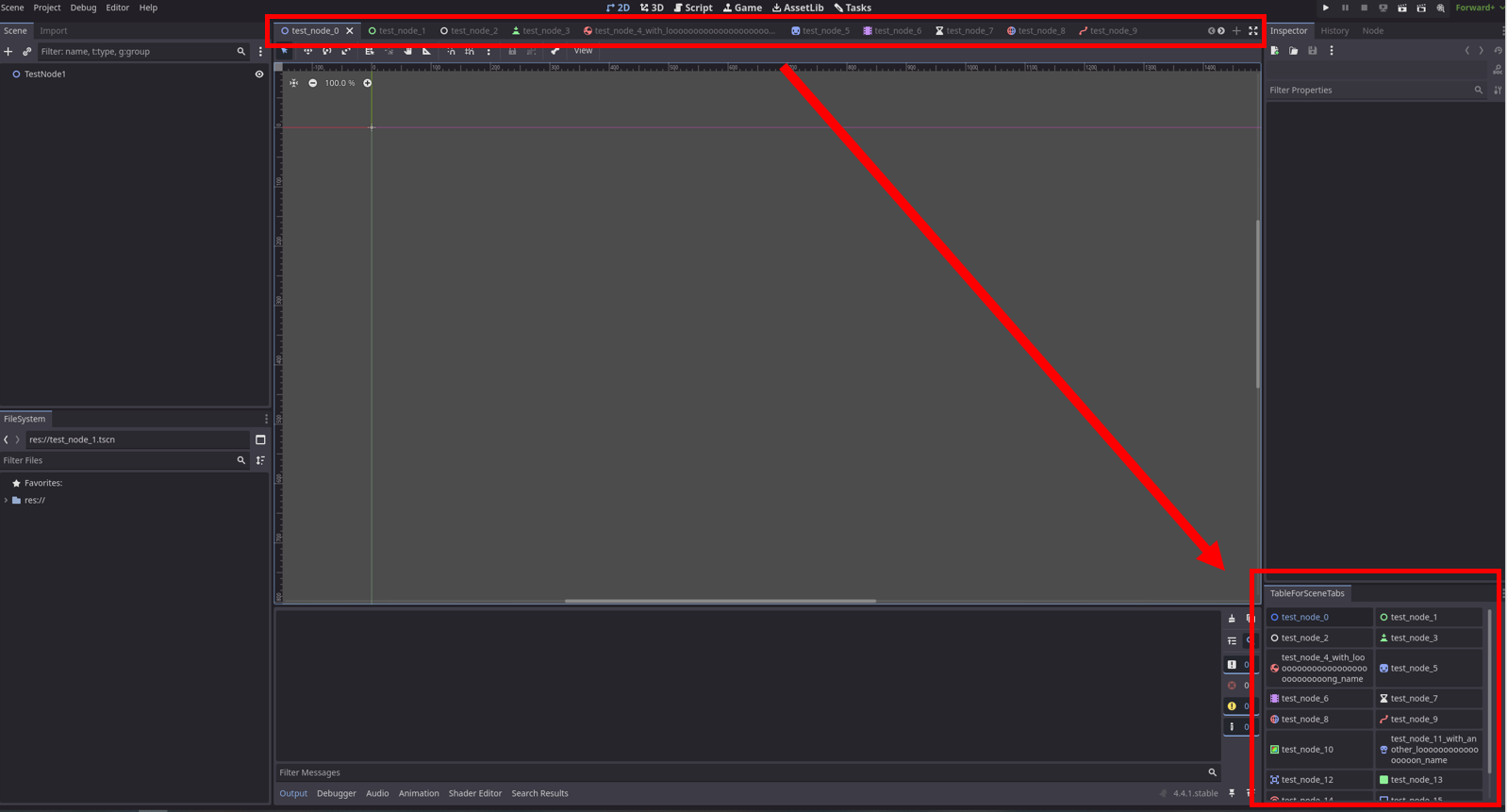Click the canvas horizontal scrollbar
This screenshot has width=1507, height=812.
[720, 601]
